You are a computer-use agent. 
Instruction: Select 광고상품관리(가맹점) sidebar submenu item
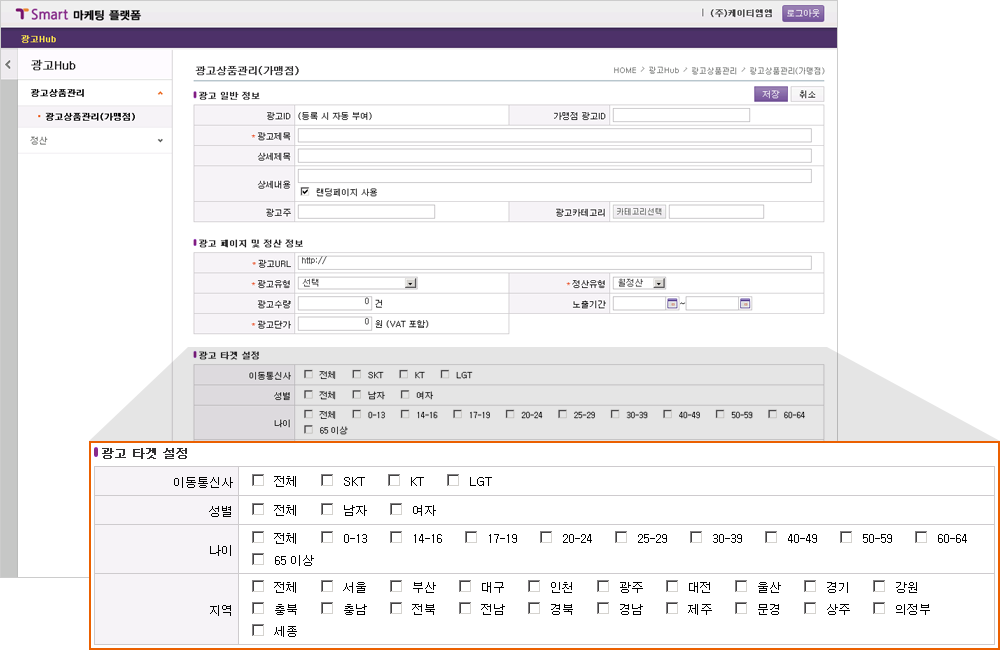pos(90,117)
